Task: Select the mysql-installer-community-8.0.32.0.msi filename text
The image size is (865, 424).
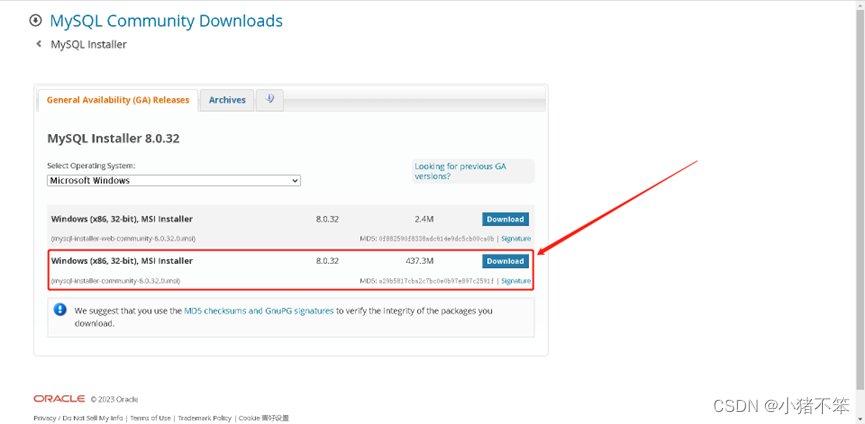Action: (x=116, y=281)
